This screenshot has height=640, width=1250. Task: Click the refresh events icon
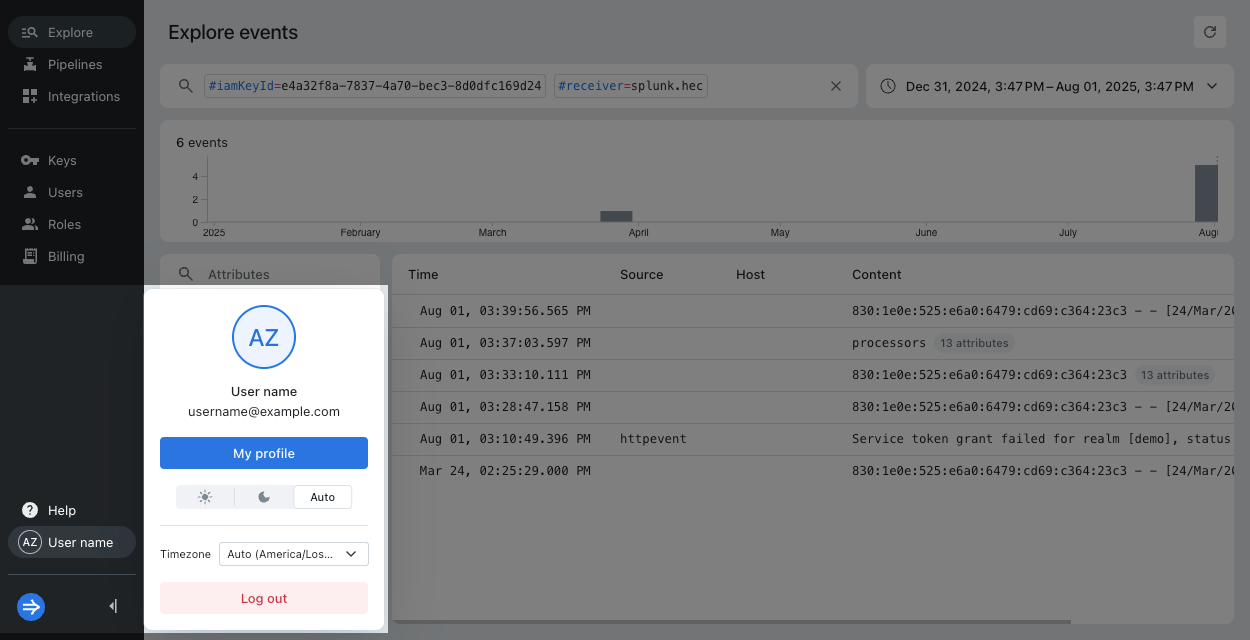click(x=1210, y=32)
